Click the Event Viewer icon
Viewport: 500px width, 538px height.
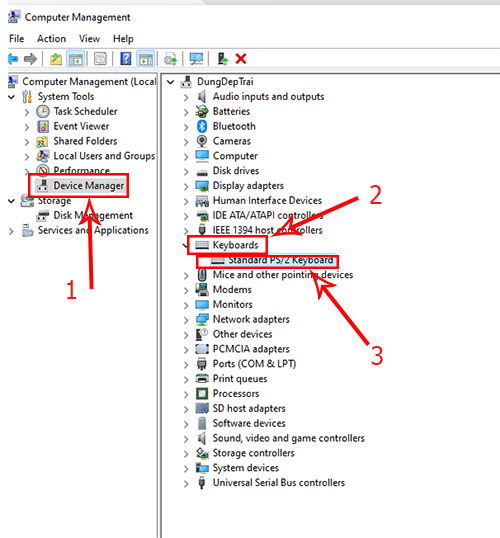tap(43, 126)
